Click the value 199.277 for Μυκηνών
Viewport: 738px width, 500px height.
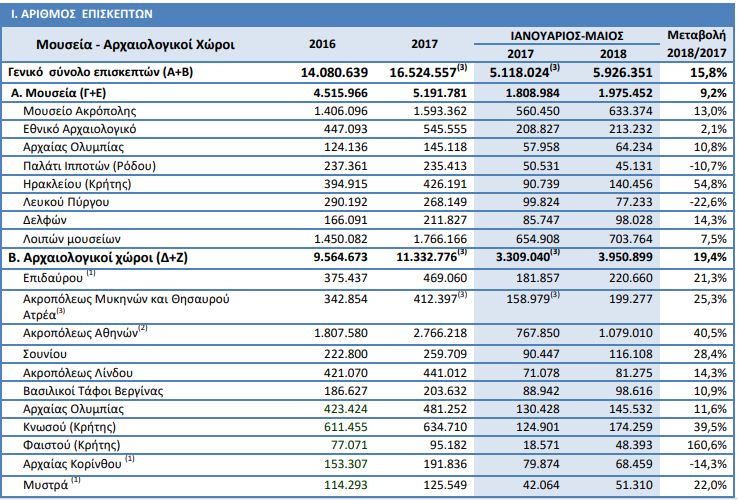(x=631, y=299)
